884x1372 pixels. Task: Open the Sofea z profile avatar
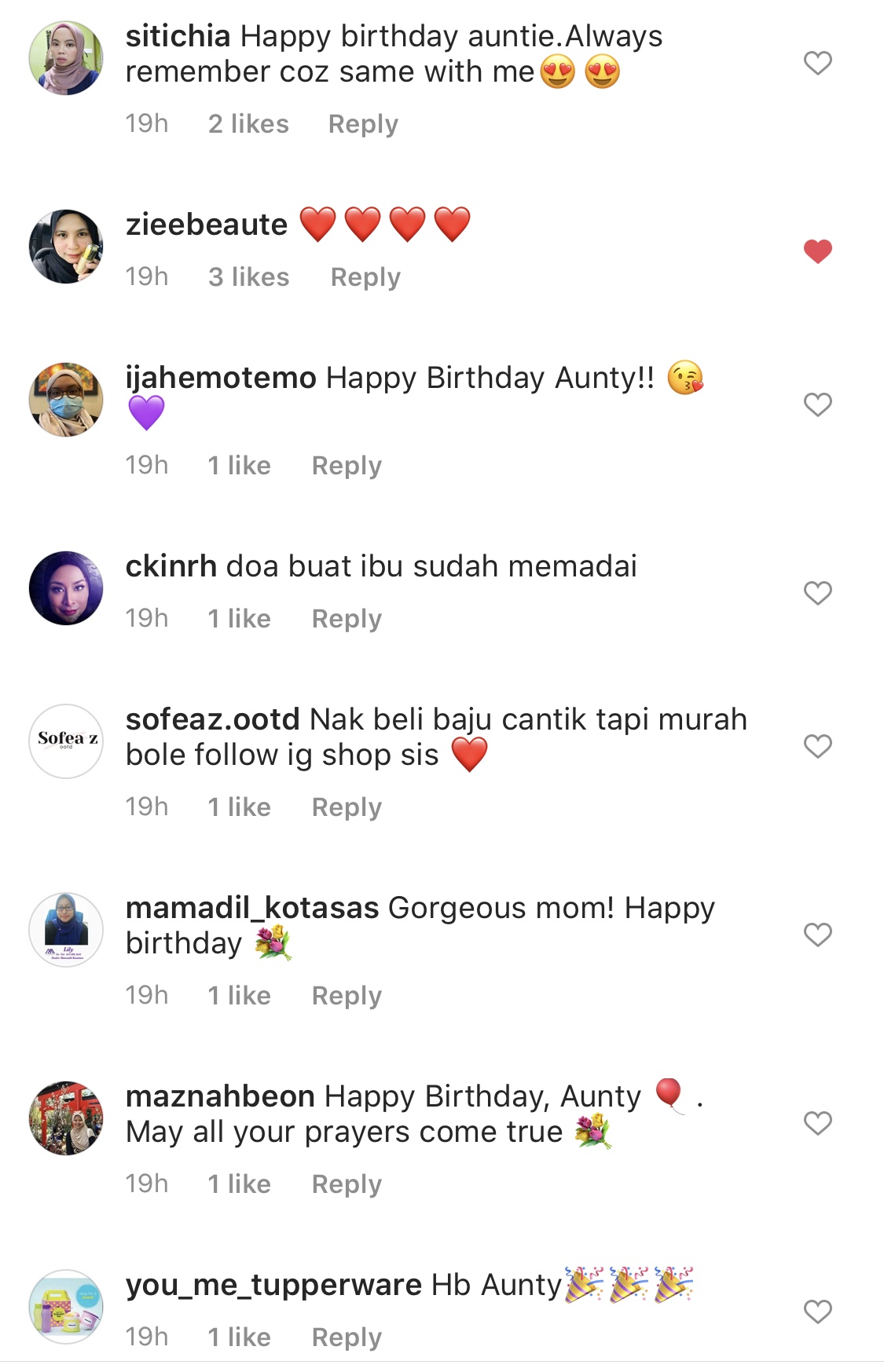coord(66,741)
